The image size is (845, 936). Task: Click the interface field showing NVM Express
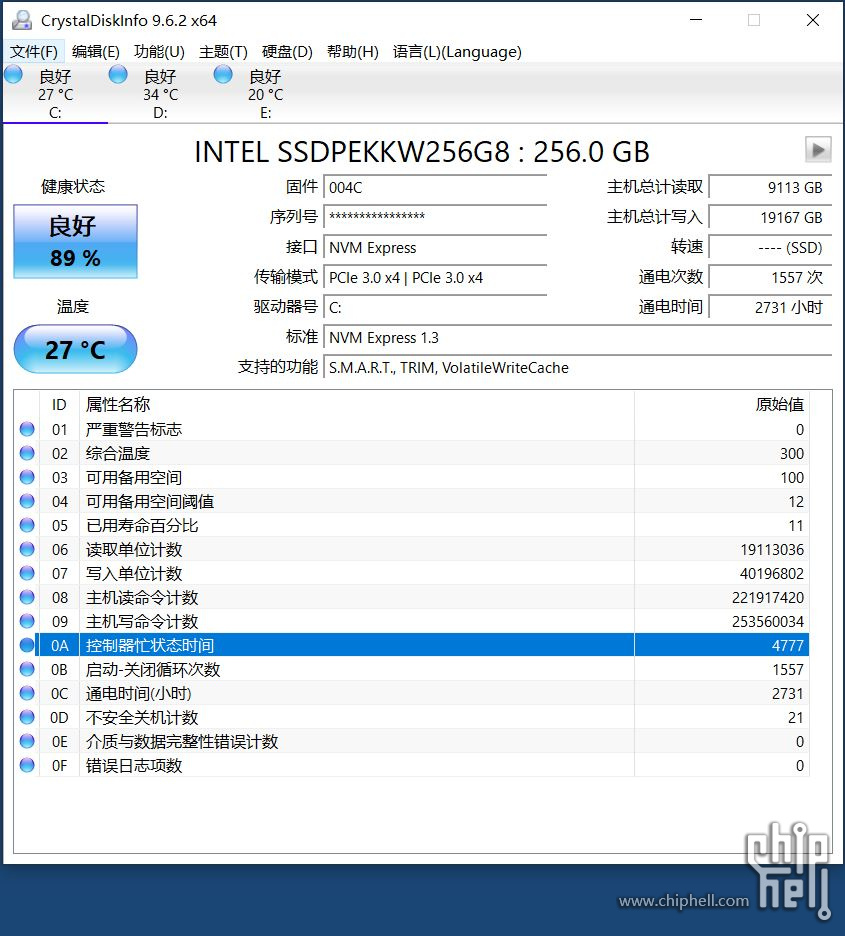[435, 247]
